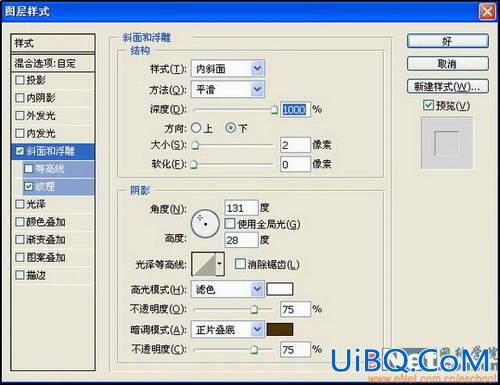Click the 新建样式 button

pos(448,87)
